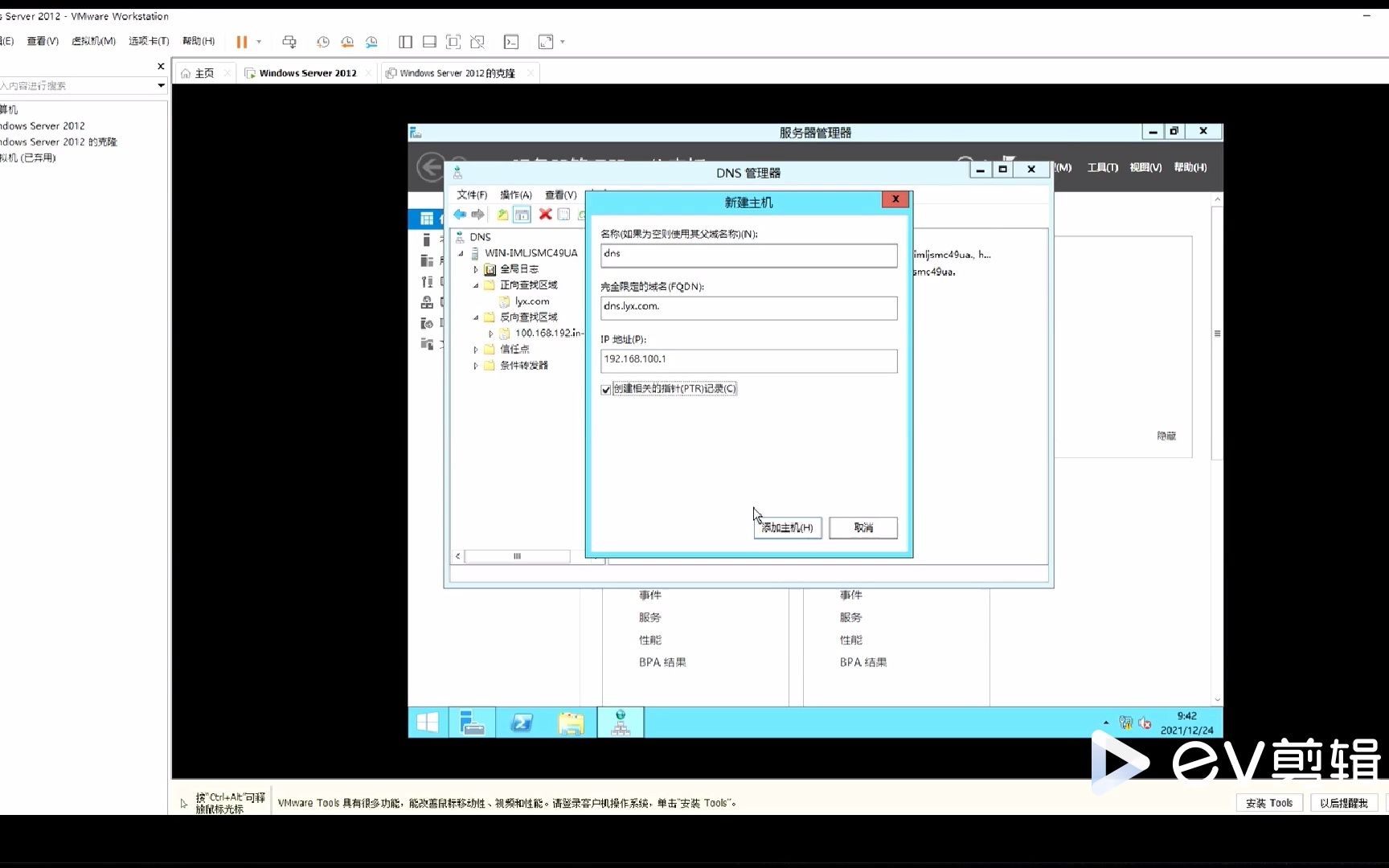1389x868 pixels.
Task: Pause the virtual machine with the orange pause icon
Action: coord(241,42)
